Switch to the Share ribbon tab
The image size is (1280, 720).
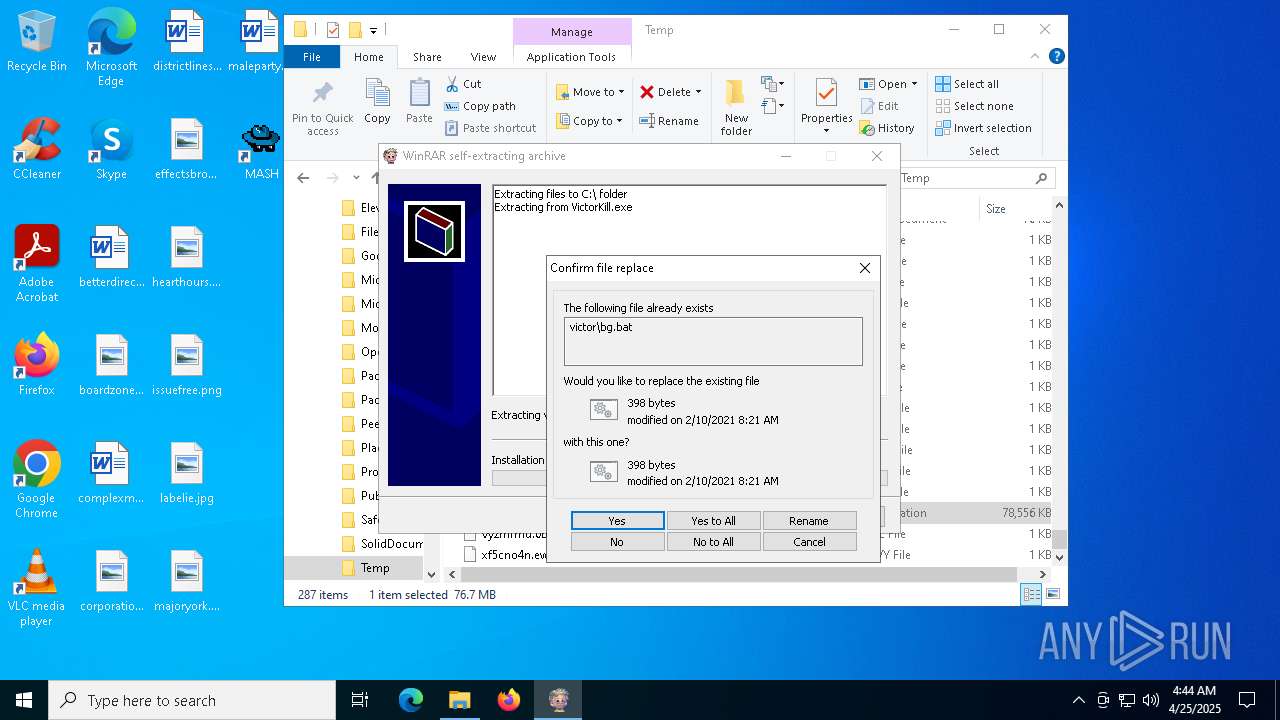(427, 57)
